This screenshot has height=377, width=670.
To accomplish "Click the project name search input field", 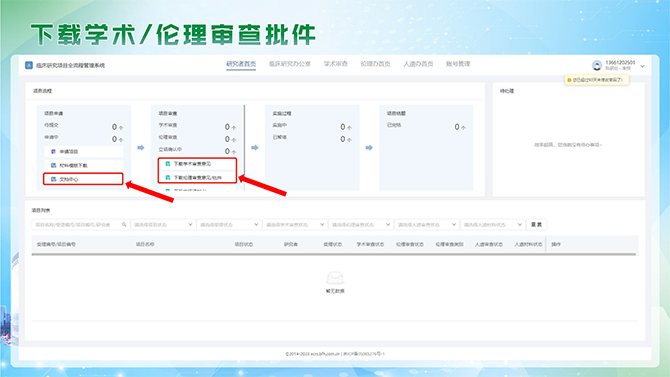I will [x=80, y=224].
